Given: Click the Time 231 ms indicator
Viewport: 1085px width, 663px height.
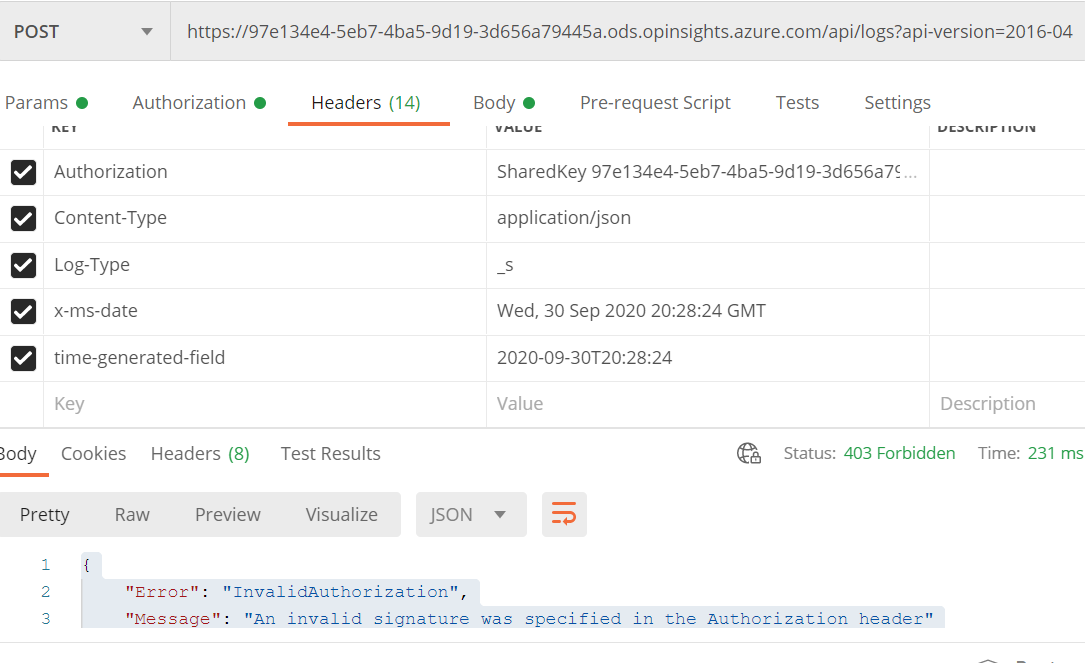Looking at the screenshot, I should coord(1048,453).
